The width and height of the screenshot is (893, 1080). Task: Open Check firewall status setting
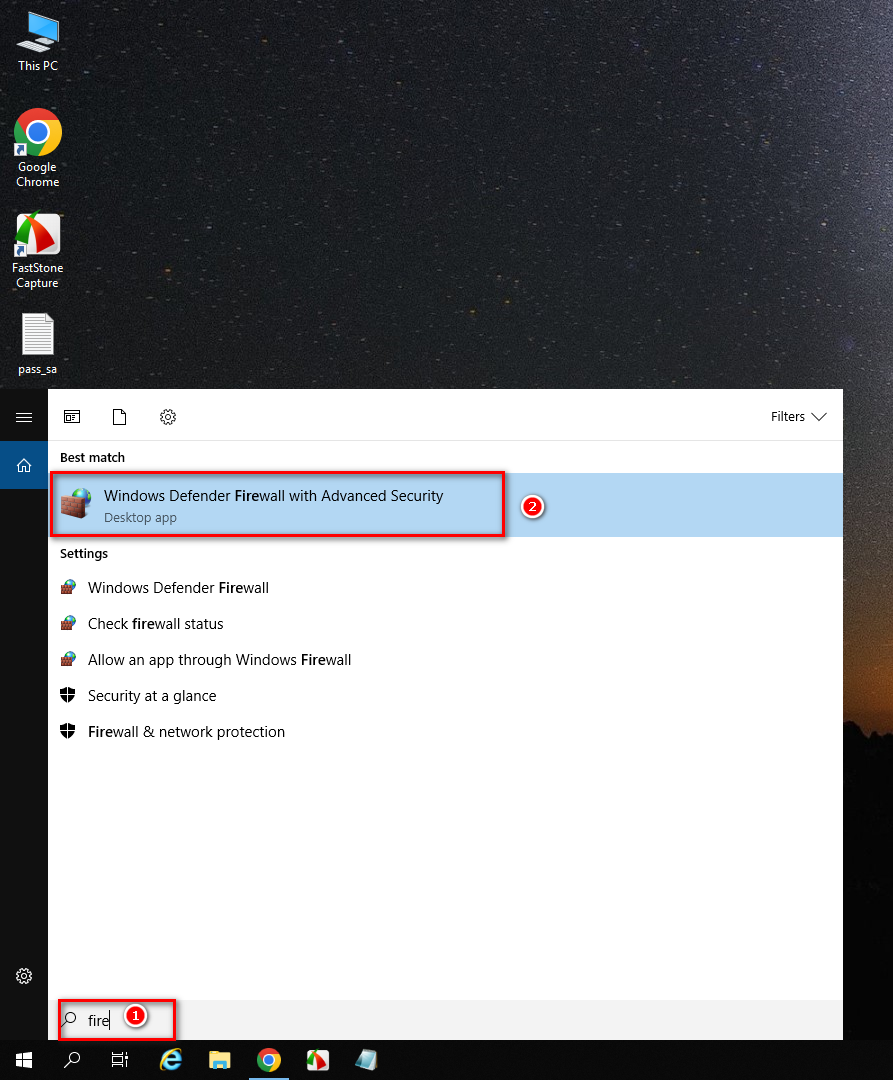pyautogui.click(x=155, y=623)
